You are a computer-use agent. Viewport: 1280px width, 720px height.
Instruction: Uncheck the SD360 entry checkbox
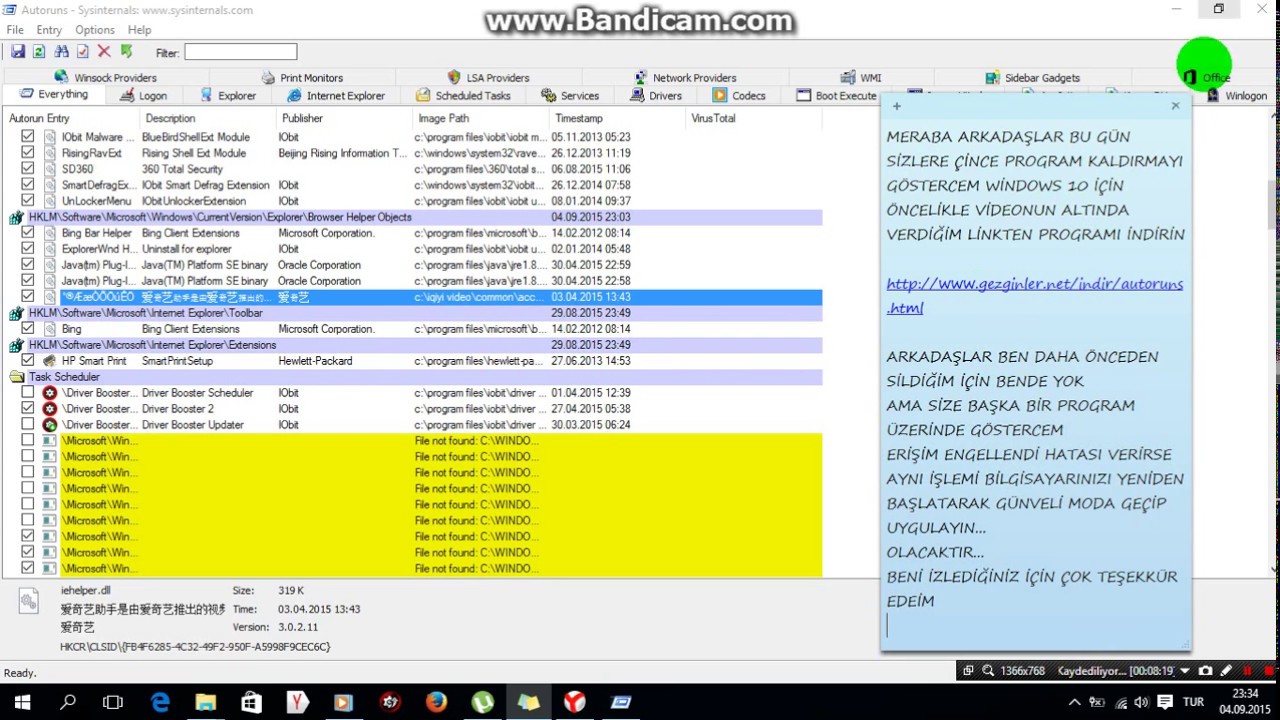pos(27,169)
